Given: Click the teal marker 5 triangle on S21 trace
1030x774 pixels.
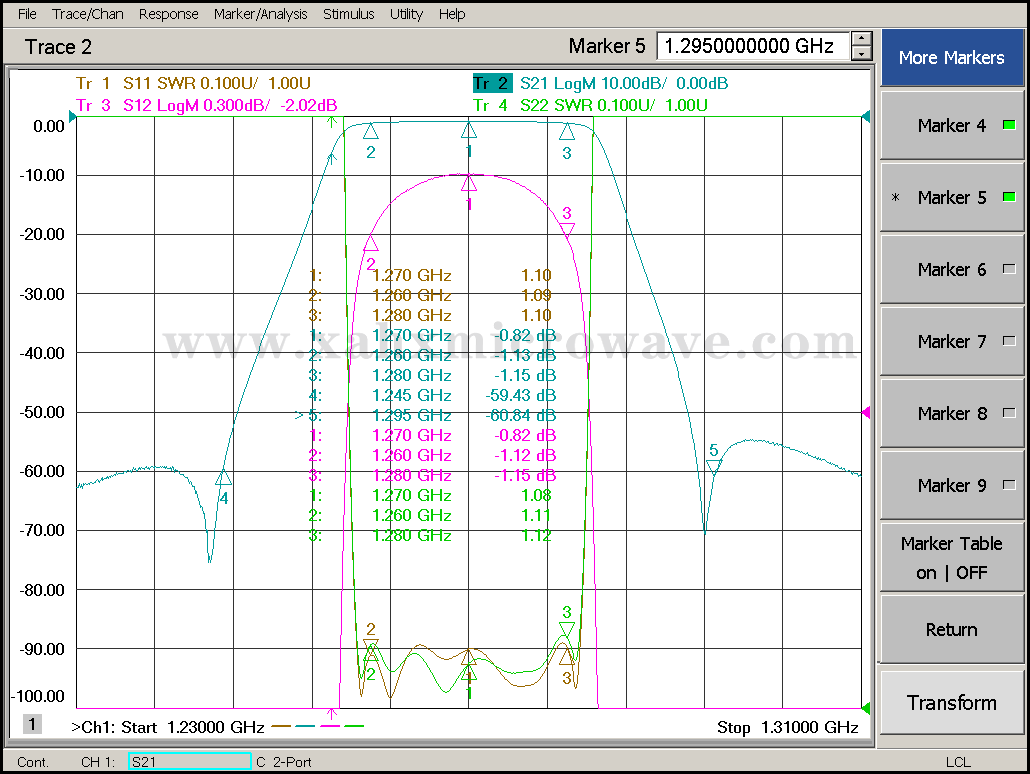Looking at the screenshot, I should [713, 466].
